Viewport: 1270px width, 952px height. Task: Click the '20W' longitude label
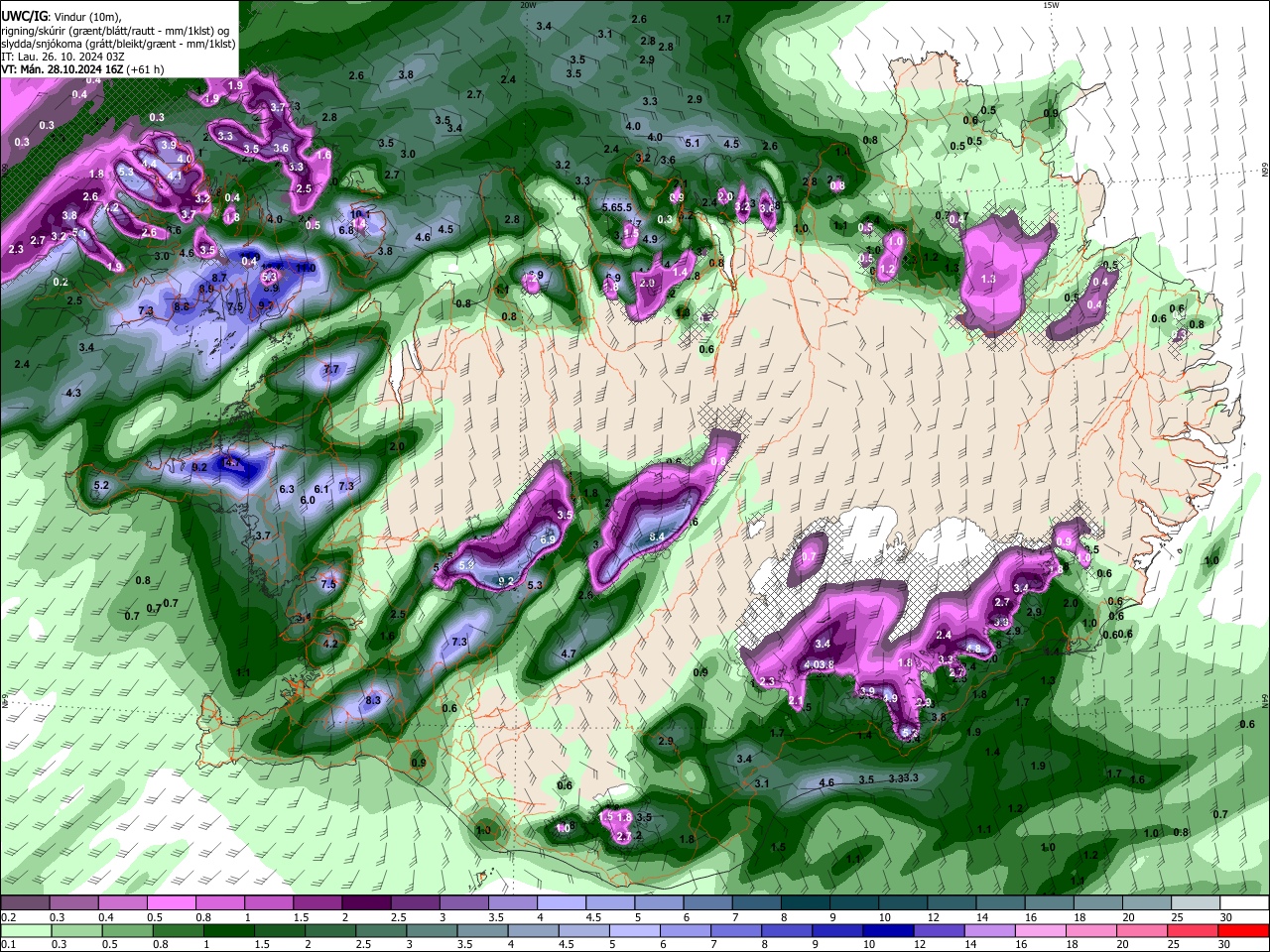(x=529, y=5)
